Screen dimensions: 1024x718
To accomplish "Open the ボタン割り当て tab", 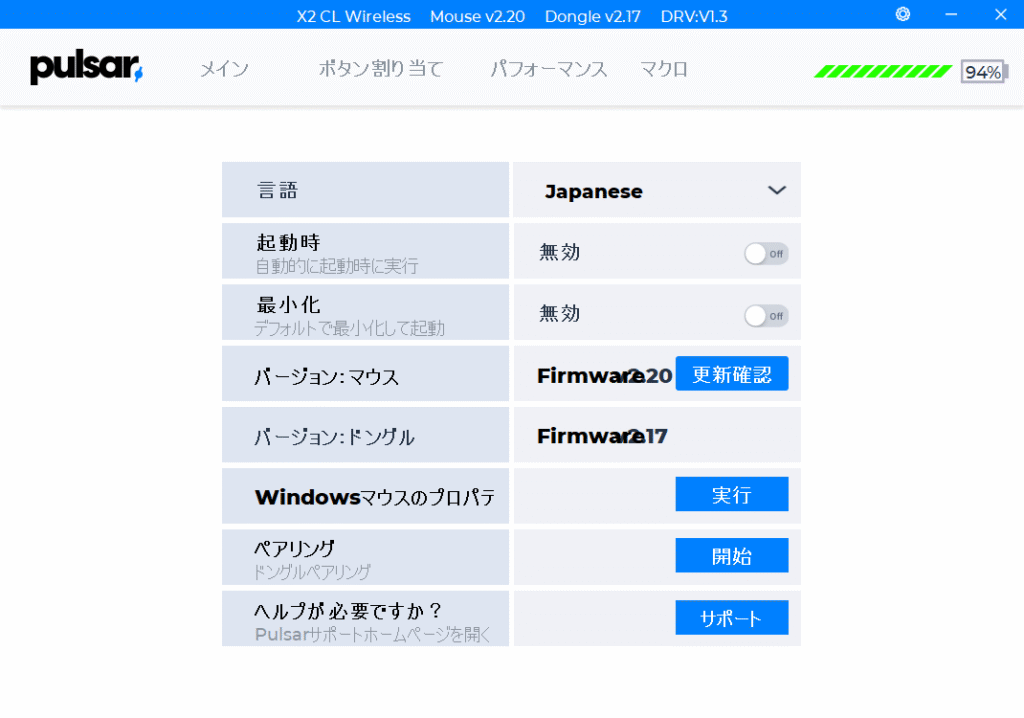I will click(381, 69).
